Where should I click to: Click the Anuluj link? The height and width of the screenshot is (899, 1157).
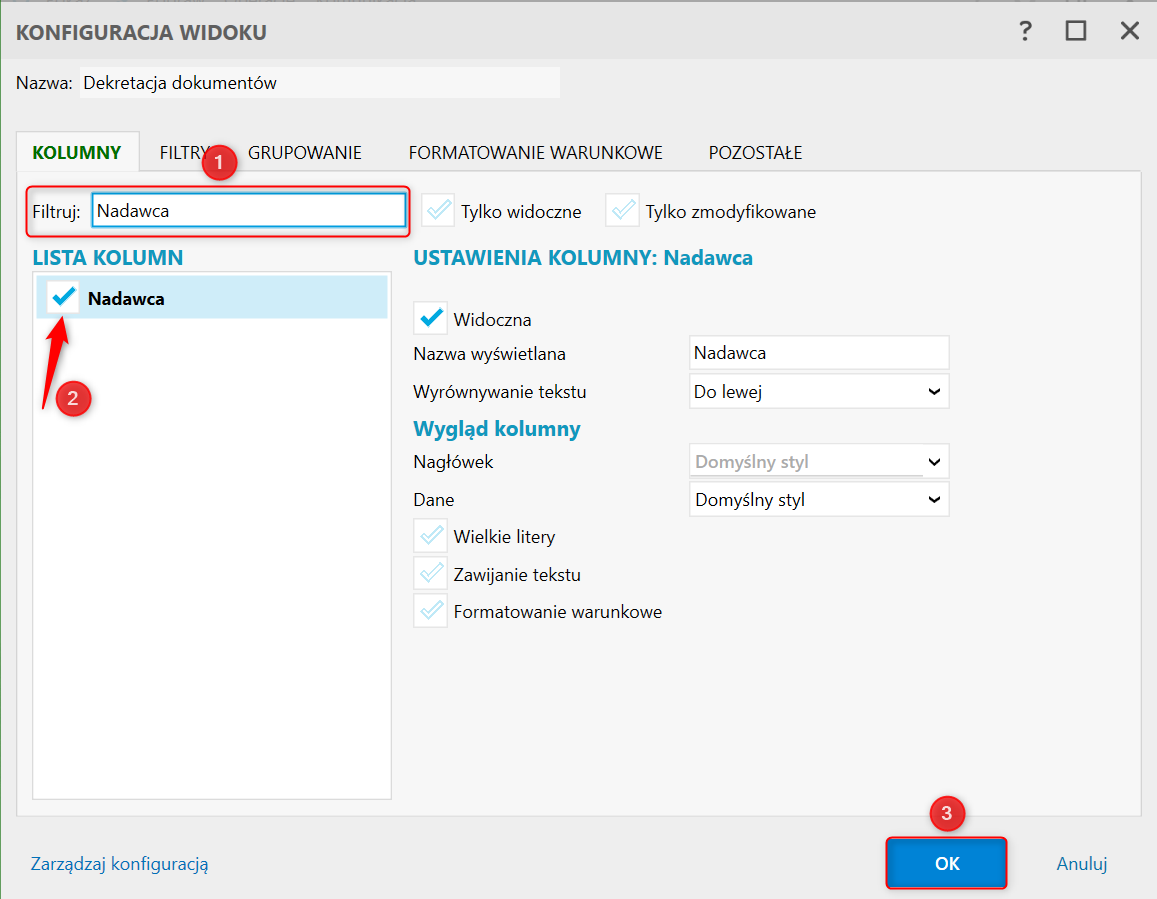(x=1082, y=864)
